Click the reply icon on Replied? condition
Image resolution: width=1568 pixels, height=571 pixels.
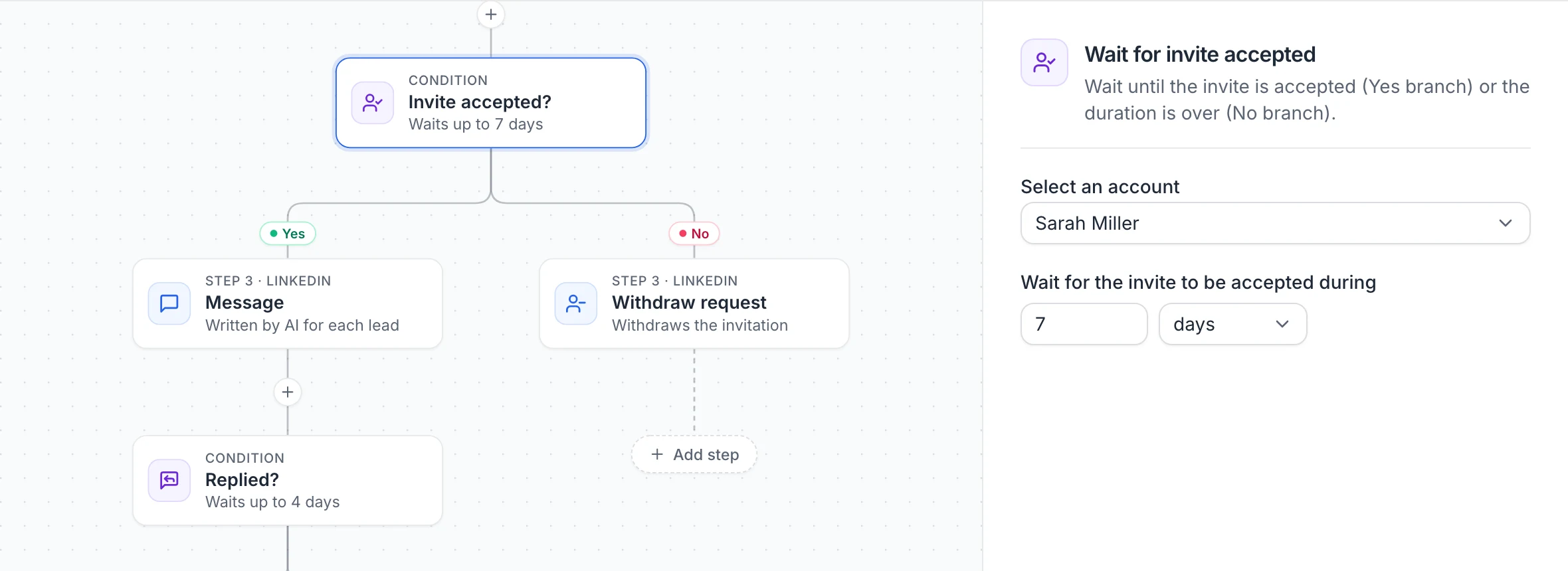(169, 480)
